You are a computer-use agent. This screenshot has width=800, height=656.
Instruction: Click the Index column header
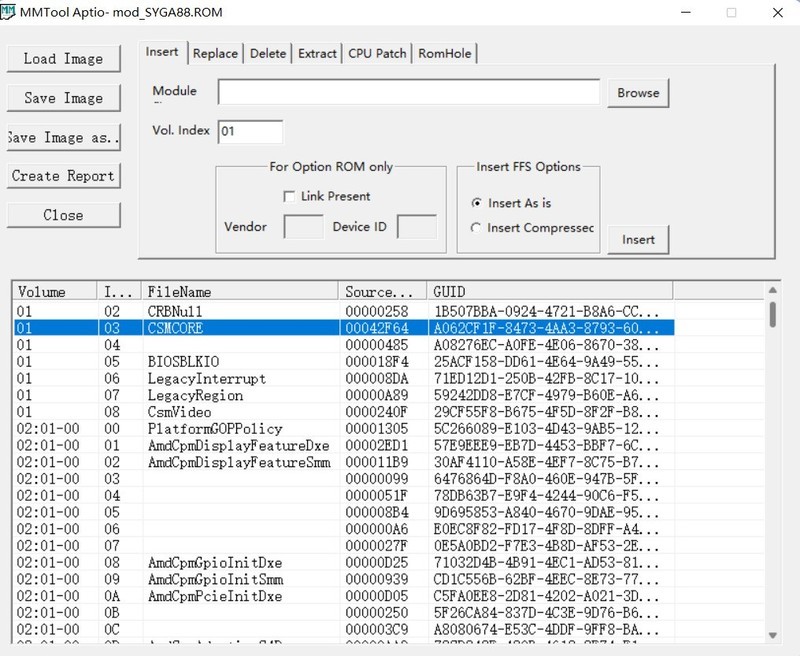tap(119, 292)
